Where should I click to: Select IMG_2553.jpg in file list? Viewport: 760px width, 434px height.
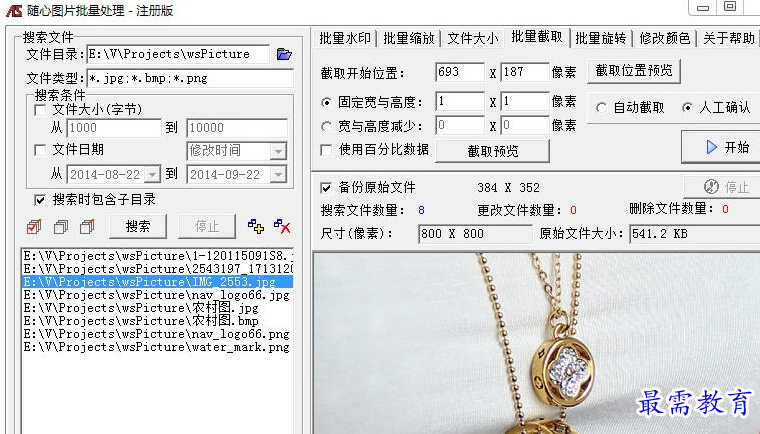158,282
